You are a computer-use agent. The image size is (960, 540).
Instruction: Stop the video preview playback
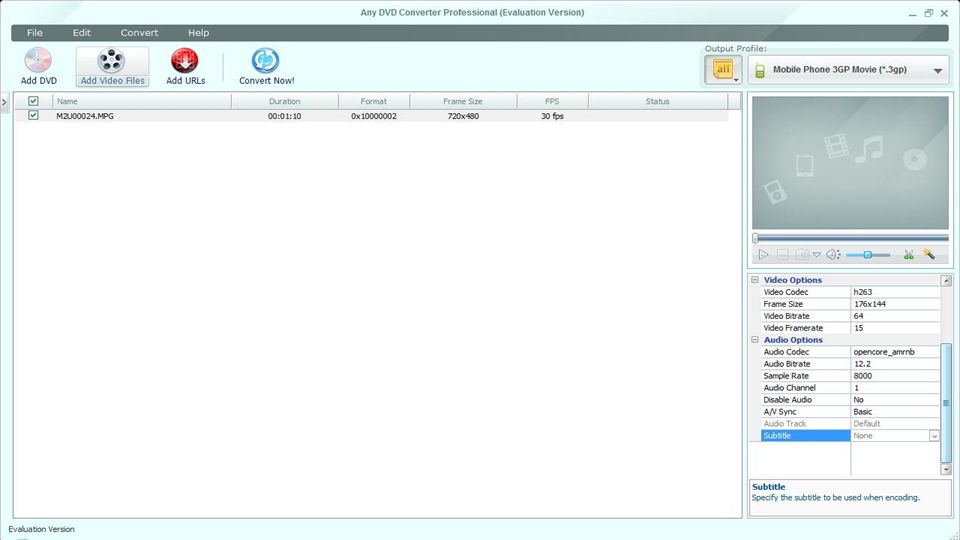[x=782, y=254]
